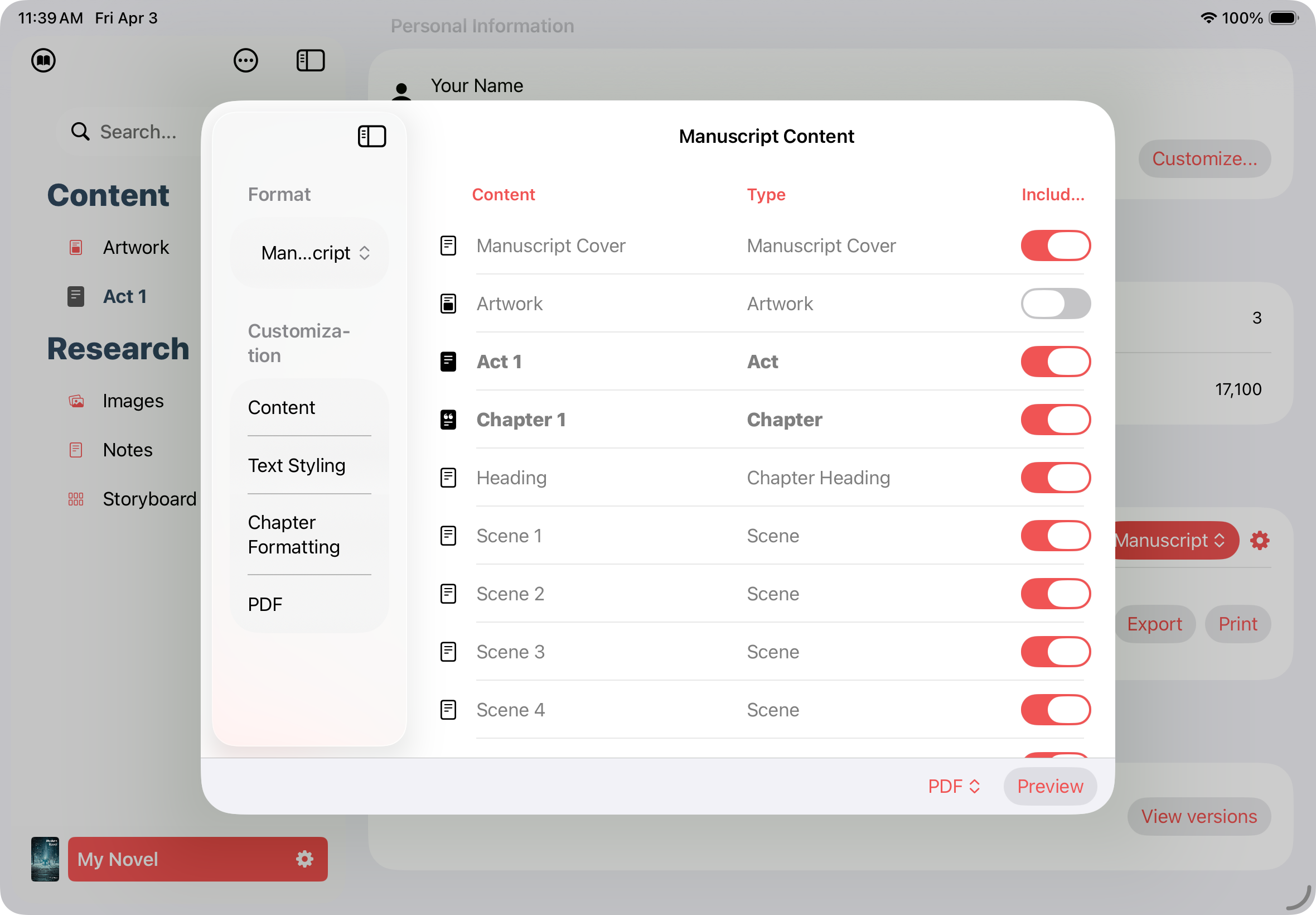Open the Manuscript format dropdown in the sheet
The height and width of the screenshot is (915, 1316).
coord(309,252)
